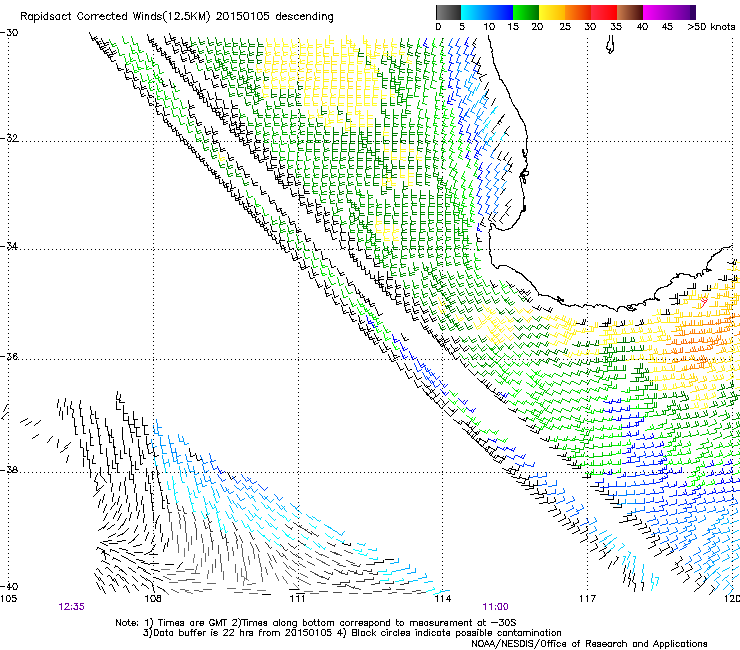Click the yellow 20-25 knots legend segment
The height and width of the screenshot is (650, 740).
[552, 12]
